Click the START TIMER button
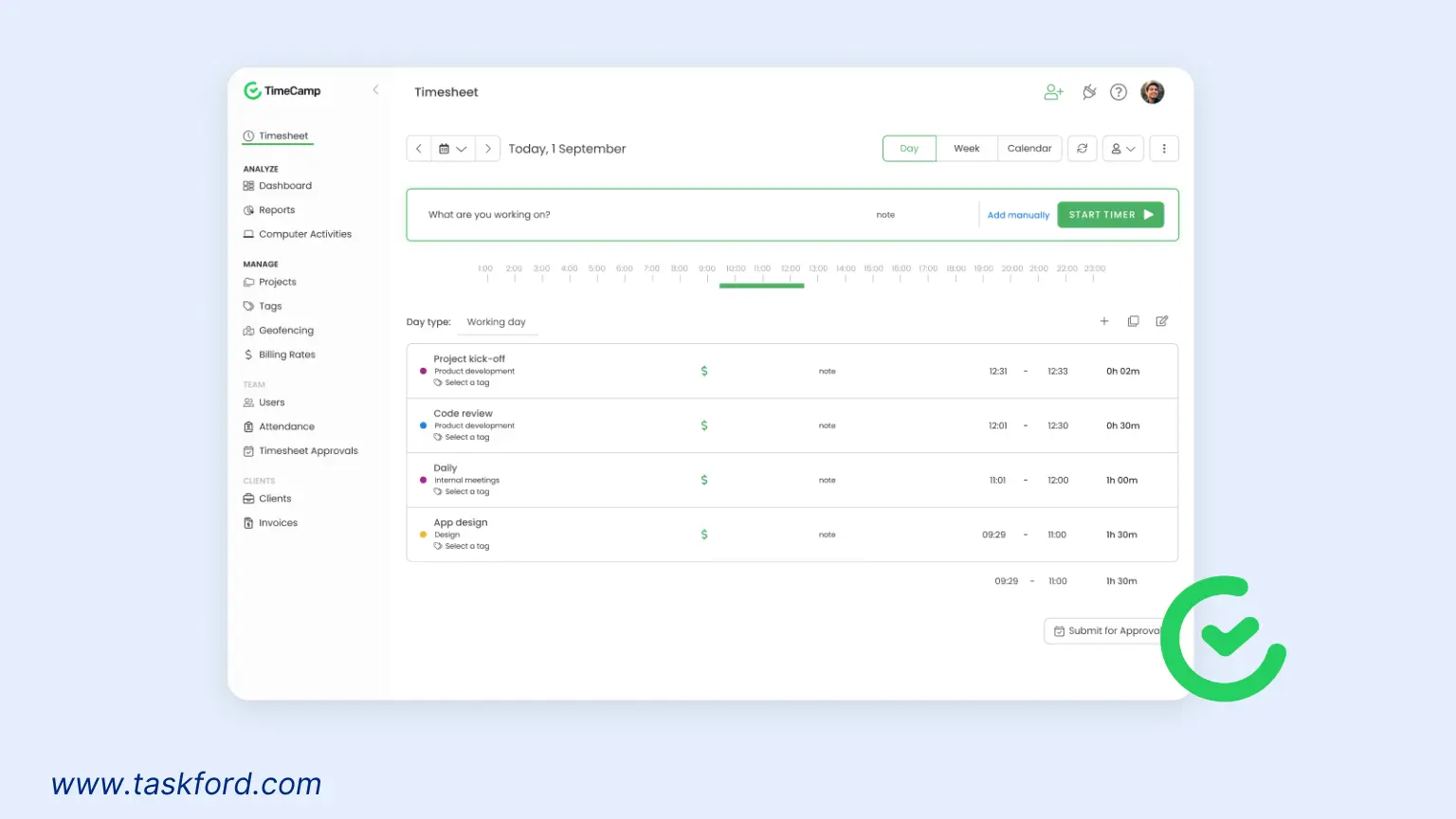 pos(1111,215)
